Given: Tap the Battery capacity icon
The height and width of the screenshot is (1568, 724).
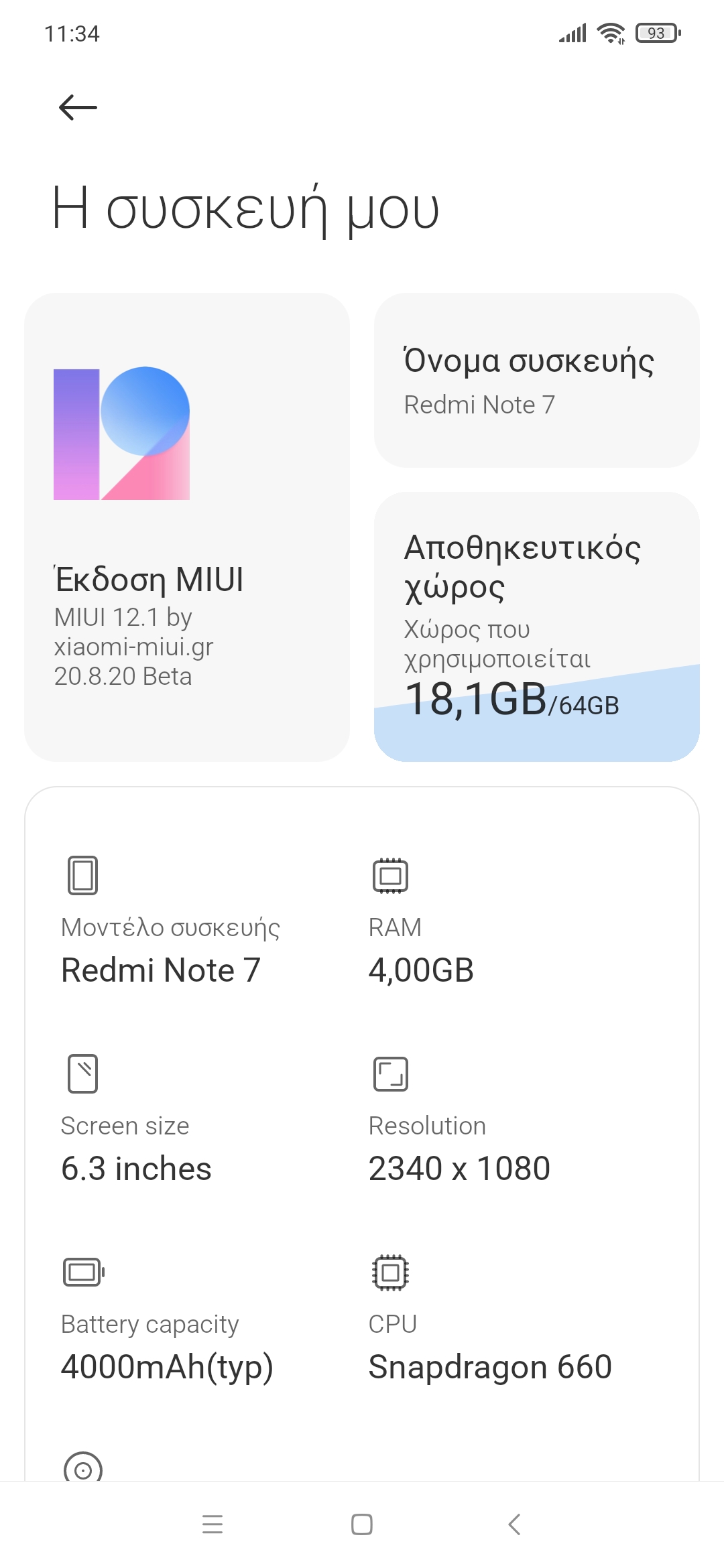Looking at the screenshot, I should pyautogui.click(x=83, y=1272).
